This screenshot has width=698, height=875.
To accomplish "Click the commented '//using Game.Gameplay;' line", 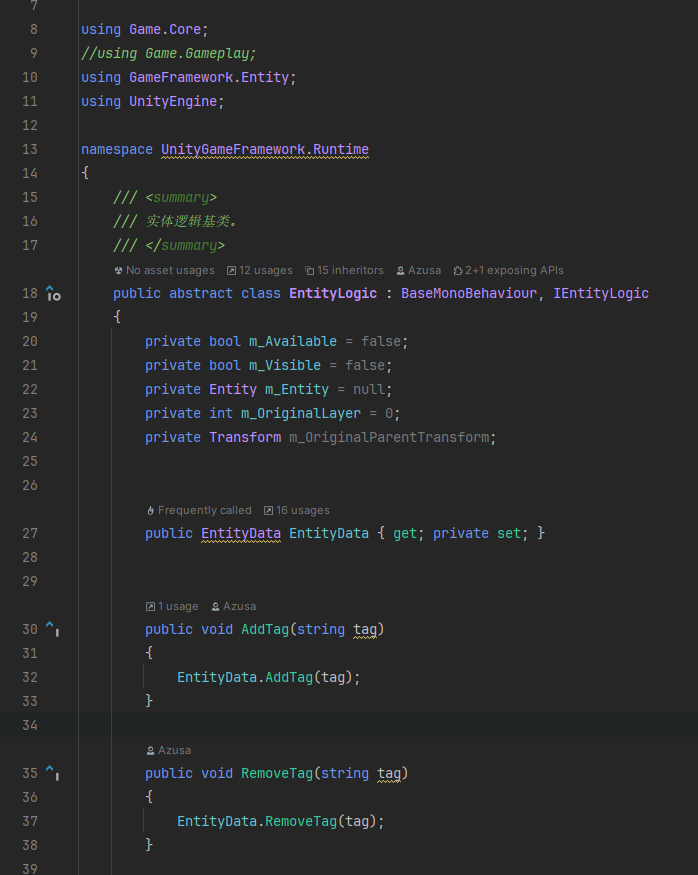I will (x=169, y=54).
